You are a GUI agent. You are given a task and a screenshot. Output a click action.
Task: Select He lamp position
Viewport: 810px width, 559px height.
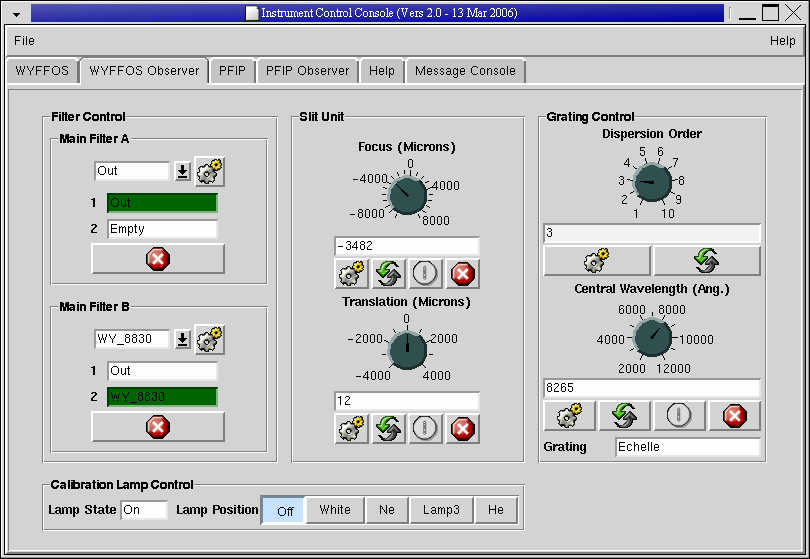[x=496, y=510]
